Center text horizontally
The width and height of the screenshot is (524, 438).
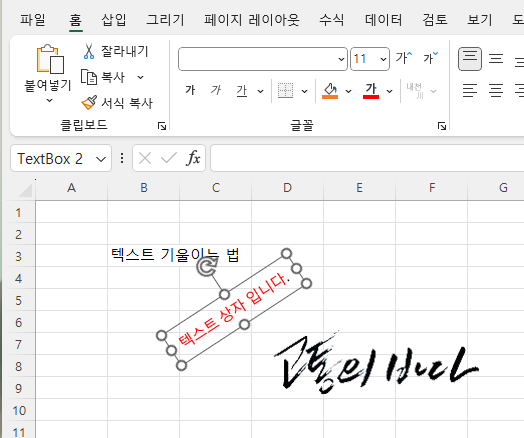point(496,90)
